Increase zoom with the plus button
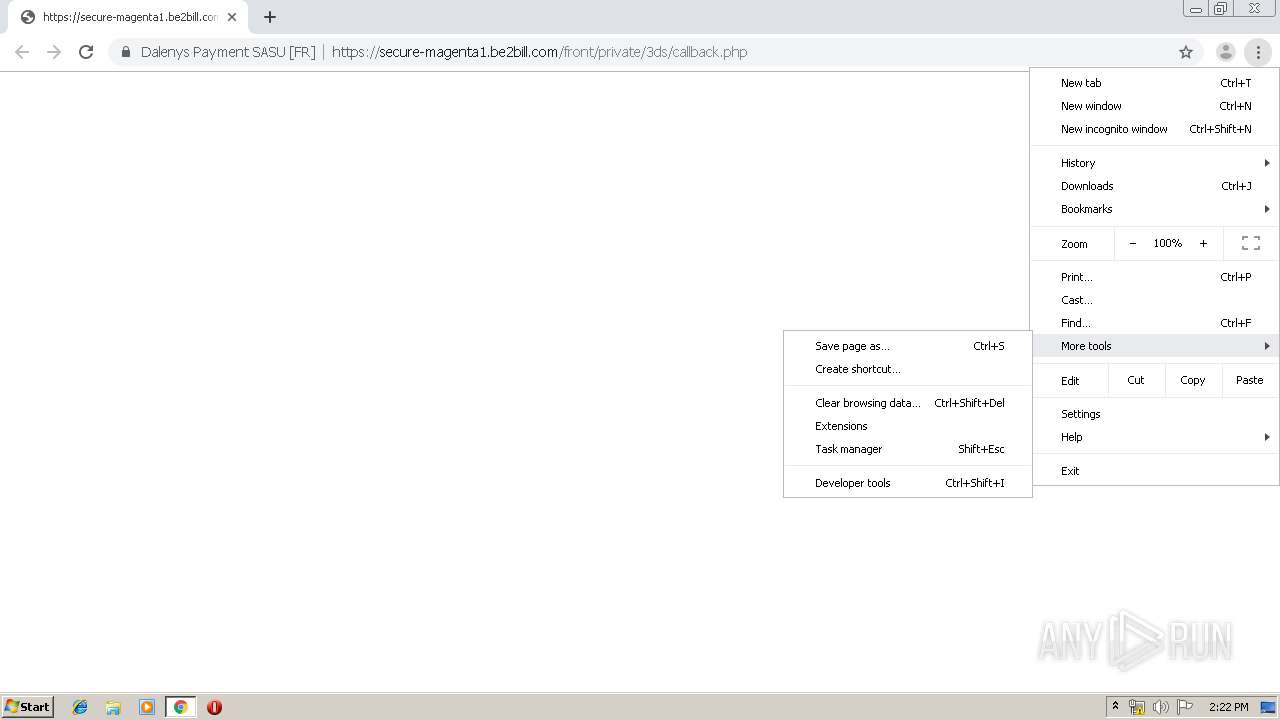The width and height of the screenshot is (1280, 720). click(x=1203, y=243)
